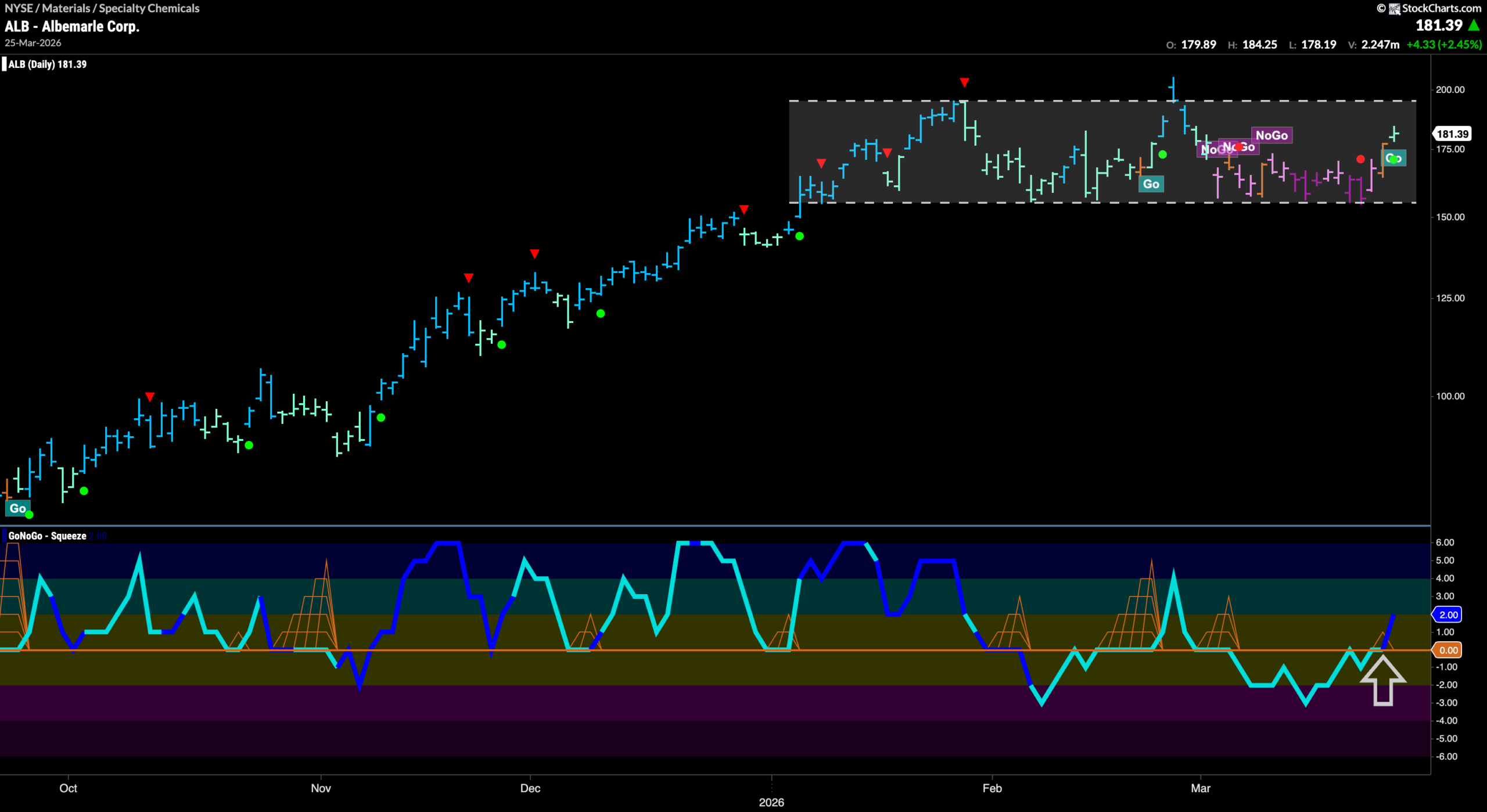Click the green dot beside the early-January bar

[x=799, y=236]
